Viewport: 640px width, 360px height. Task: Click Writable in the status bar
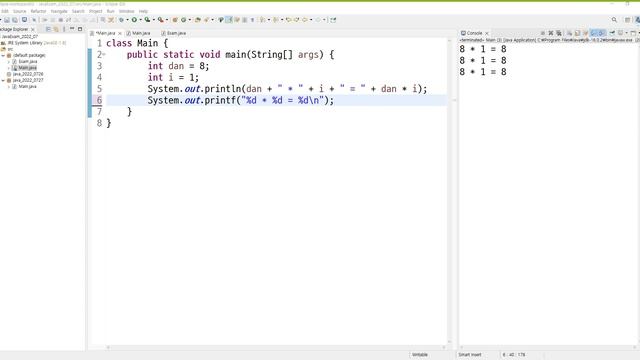coord(420,355)
